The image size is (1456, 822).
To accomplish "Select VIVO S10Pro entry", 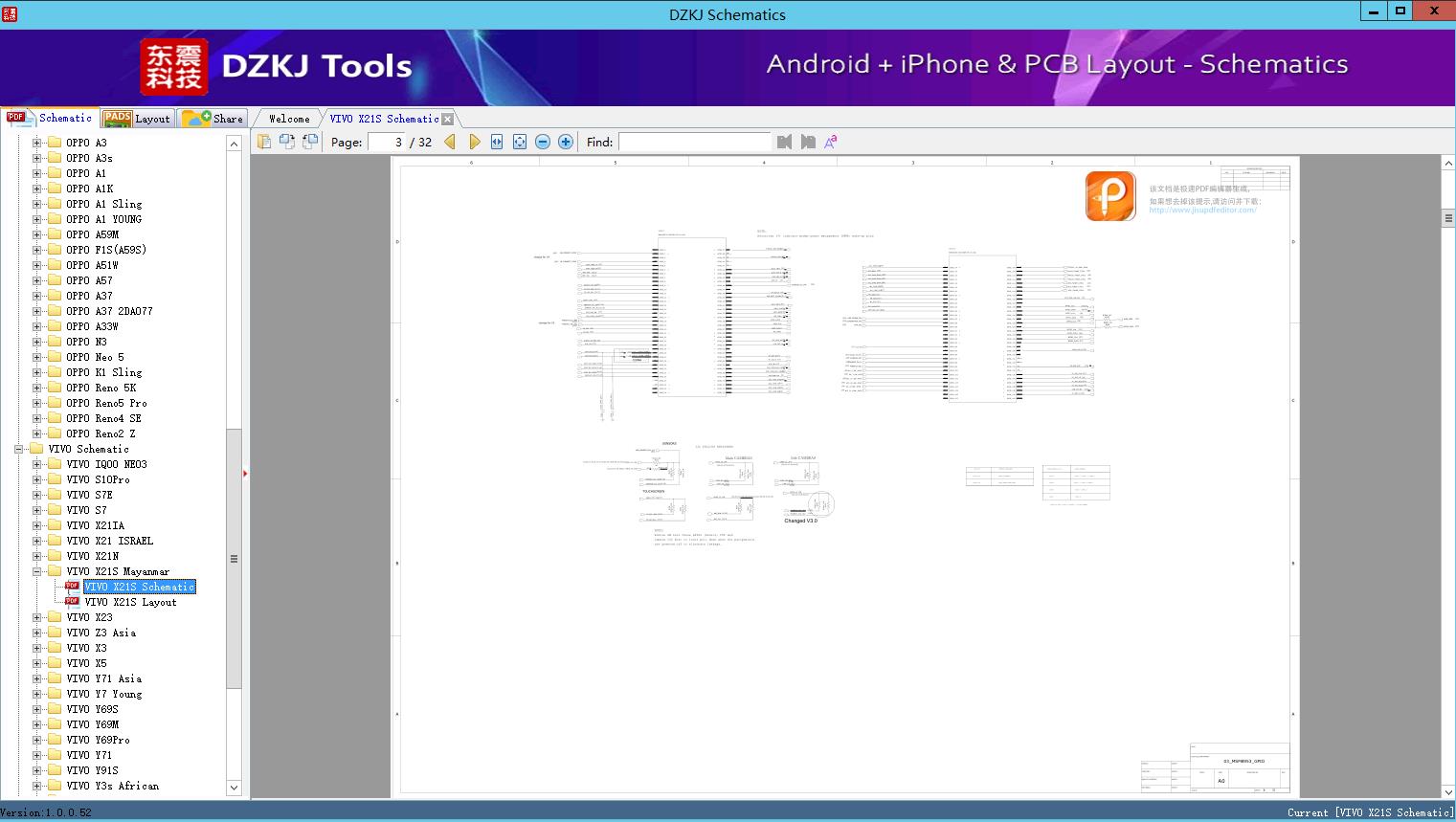I will click(x=98, y=479).
